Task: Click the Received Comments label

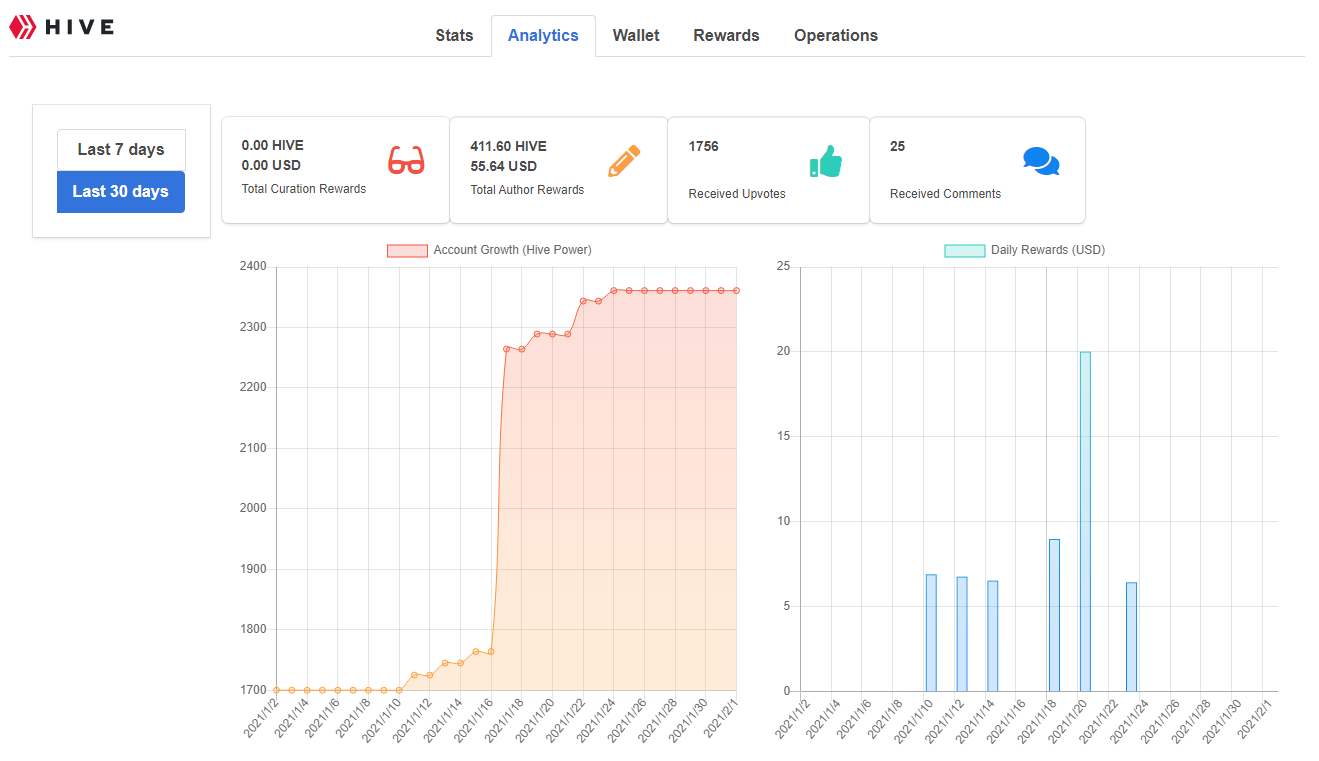Action: point(945,194)
